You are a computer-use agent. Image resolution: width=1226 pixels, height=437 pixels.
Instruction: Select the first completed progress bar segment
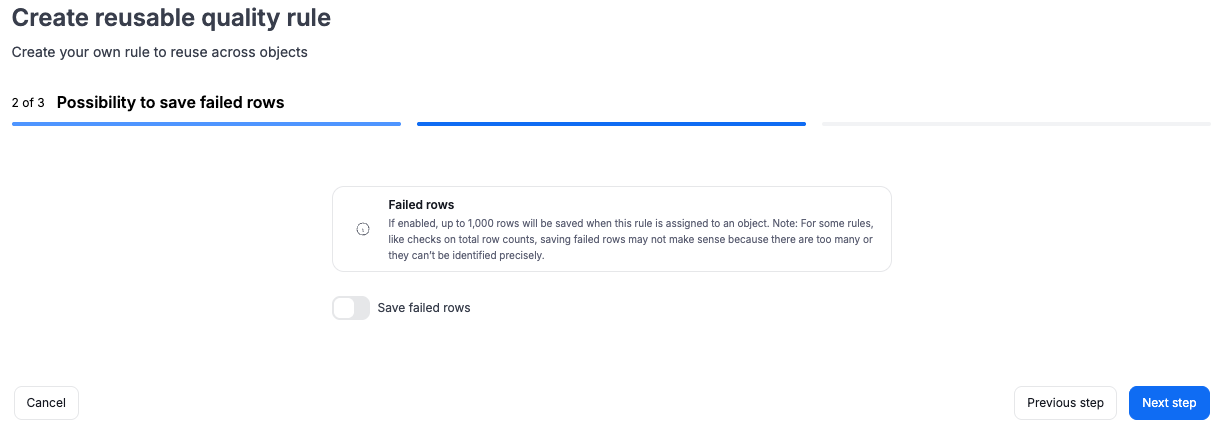206,124
